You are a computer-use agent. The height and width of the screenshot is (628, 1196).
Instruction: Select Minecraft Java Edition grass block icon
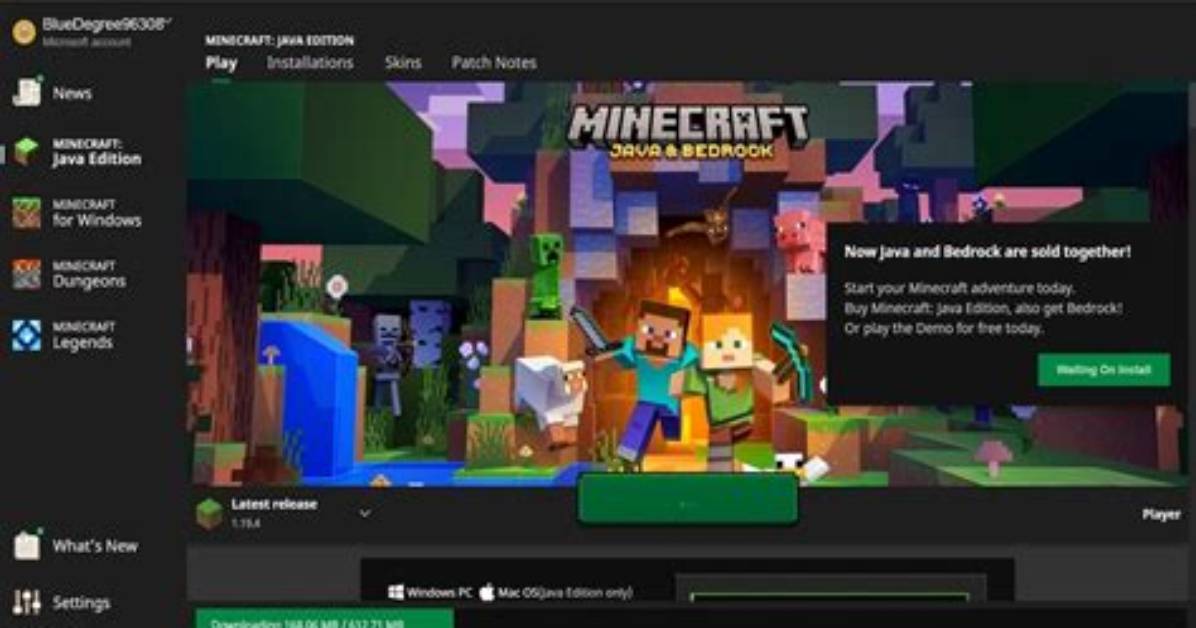[x=27, y=152]
